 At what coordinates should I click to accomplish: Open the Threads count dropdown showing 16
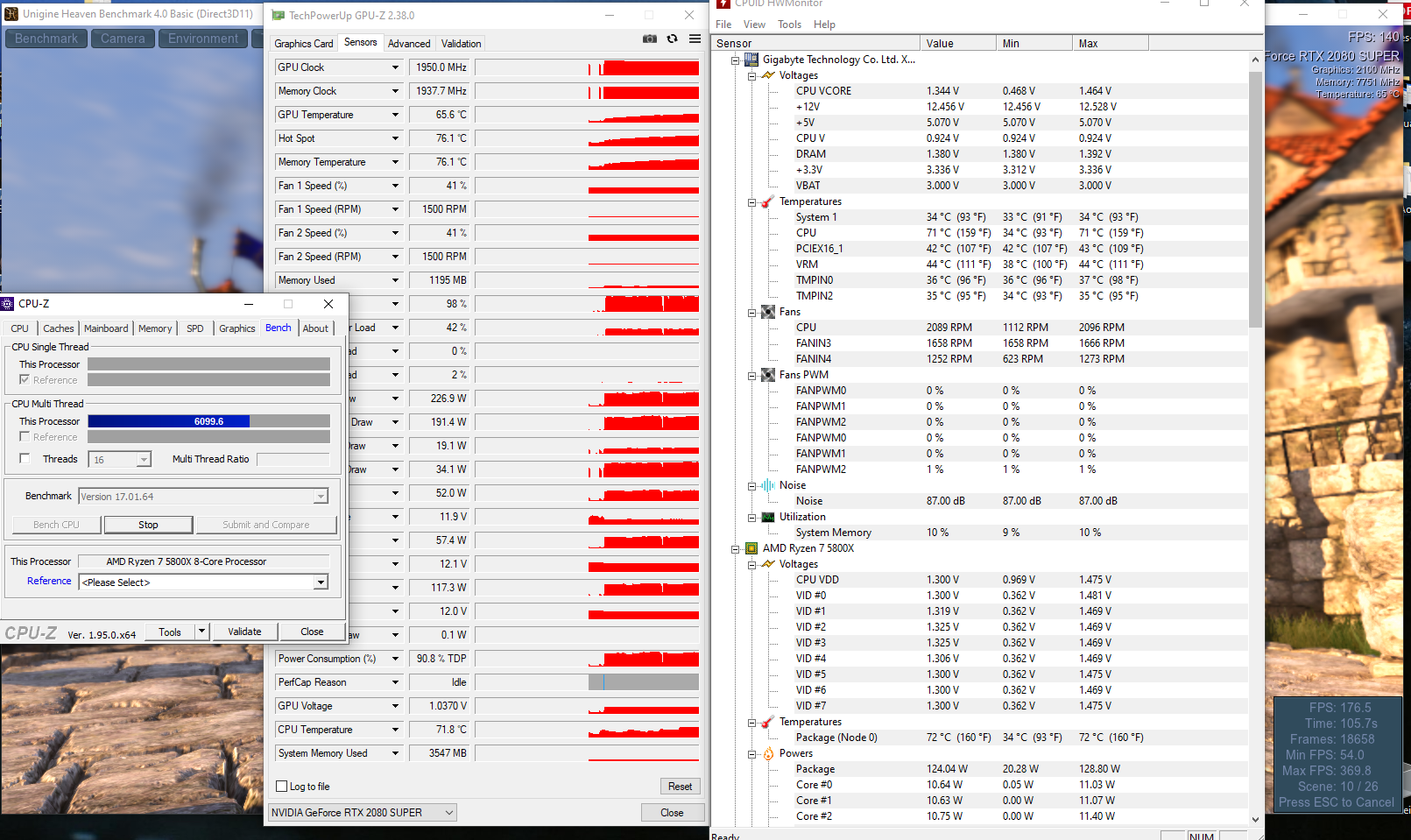pyautogui.click(x=144, y=460)
